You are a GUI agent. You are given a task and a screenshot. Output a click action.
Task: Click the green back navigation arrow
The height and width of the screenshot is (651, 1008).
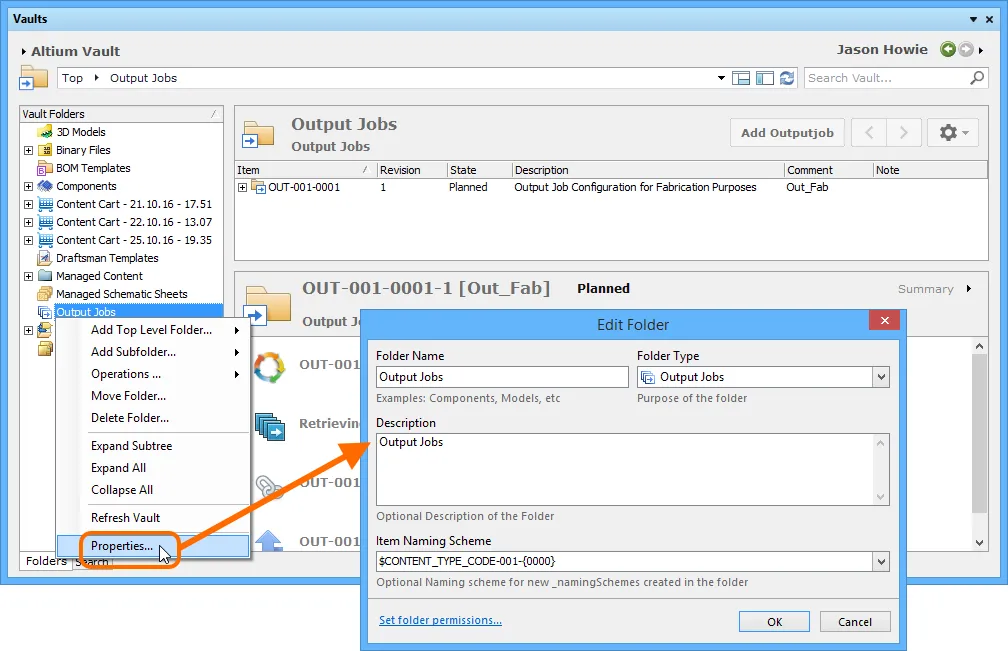(948, 49)
